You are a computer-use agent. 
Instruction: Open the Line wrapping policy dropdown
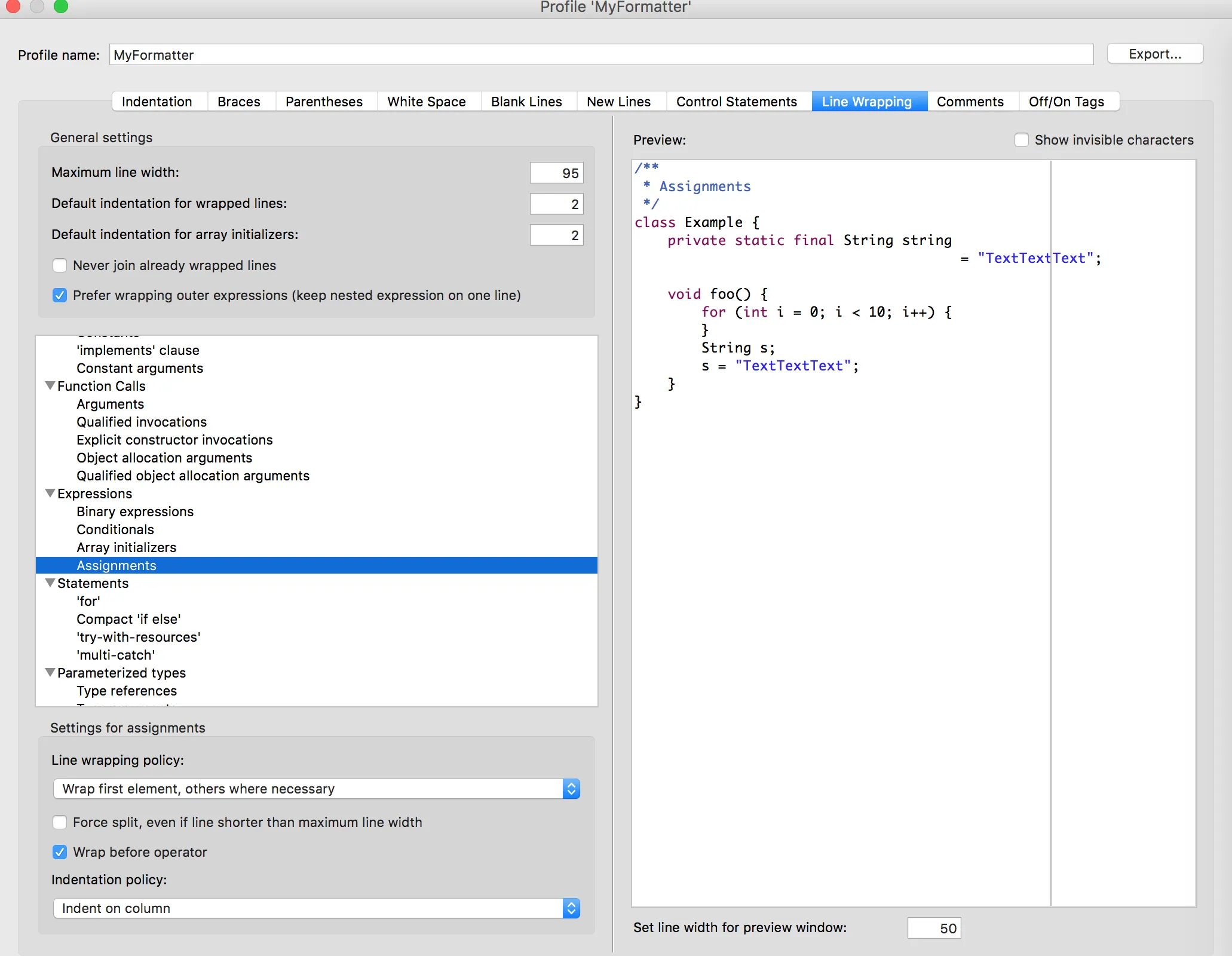point(317,789)
